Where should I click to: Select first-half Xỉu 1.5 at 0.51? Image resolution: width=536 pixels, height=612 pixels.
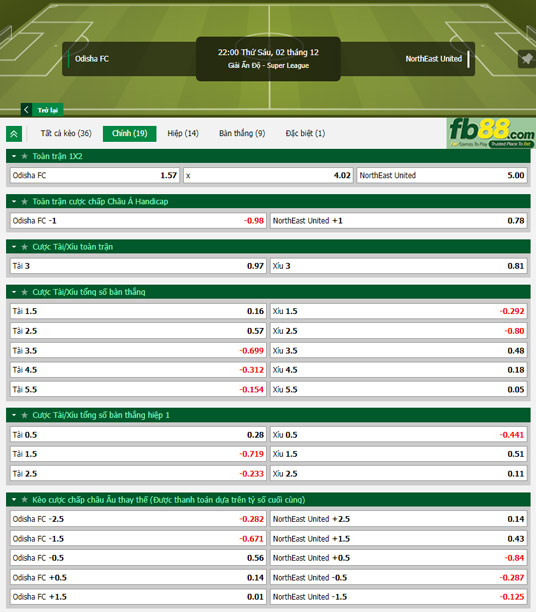(399, 454)
